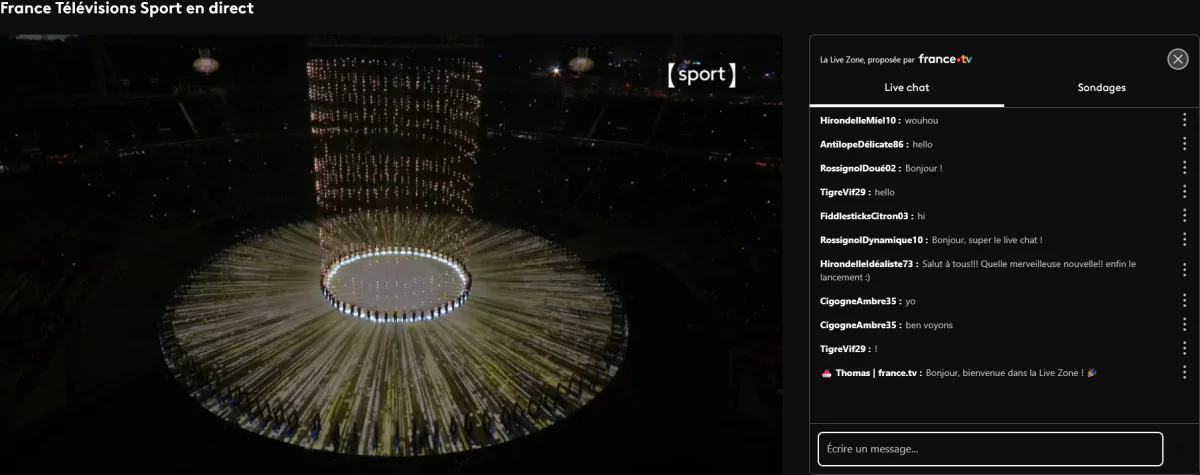Open options for Thomas france.tv message
1200x475 pixels.
[x=1185, y=372]
